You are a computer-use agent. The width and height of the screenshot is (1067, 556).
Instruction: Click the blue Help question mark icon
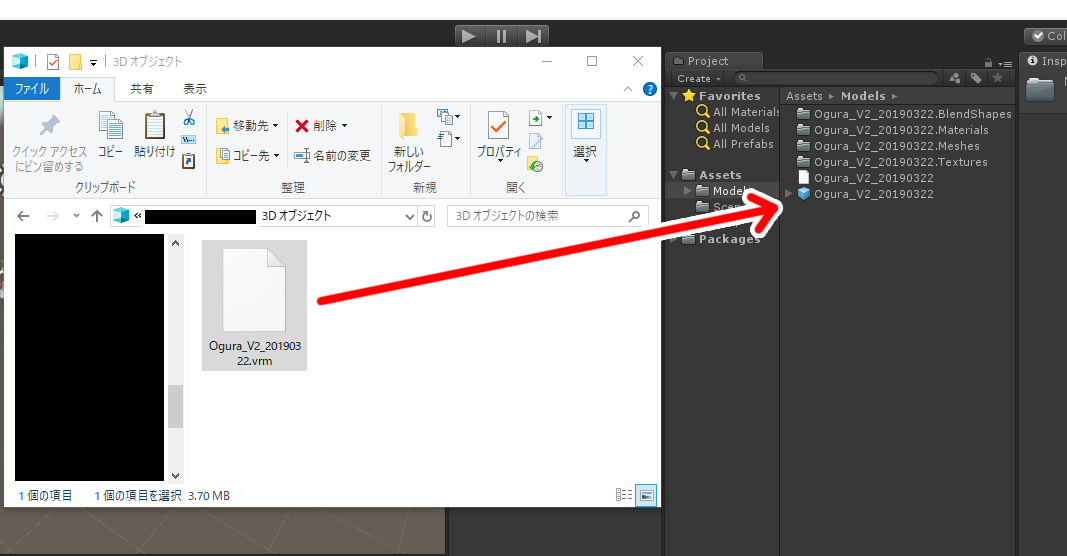(x=650, y=89)
